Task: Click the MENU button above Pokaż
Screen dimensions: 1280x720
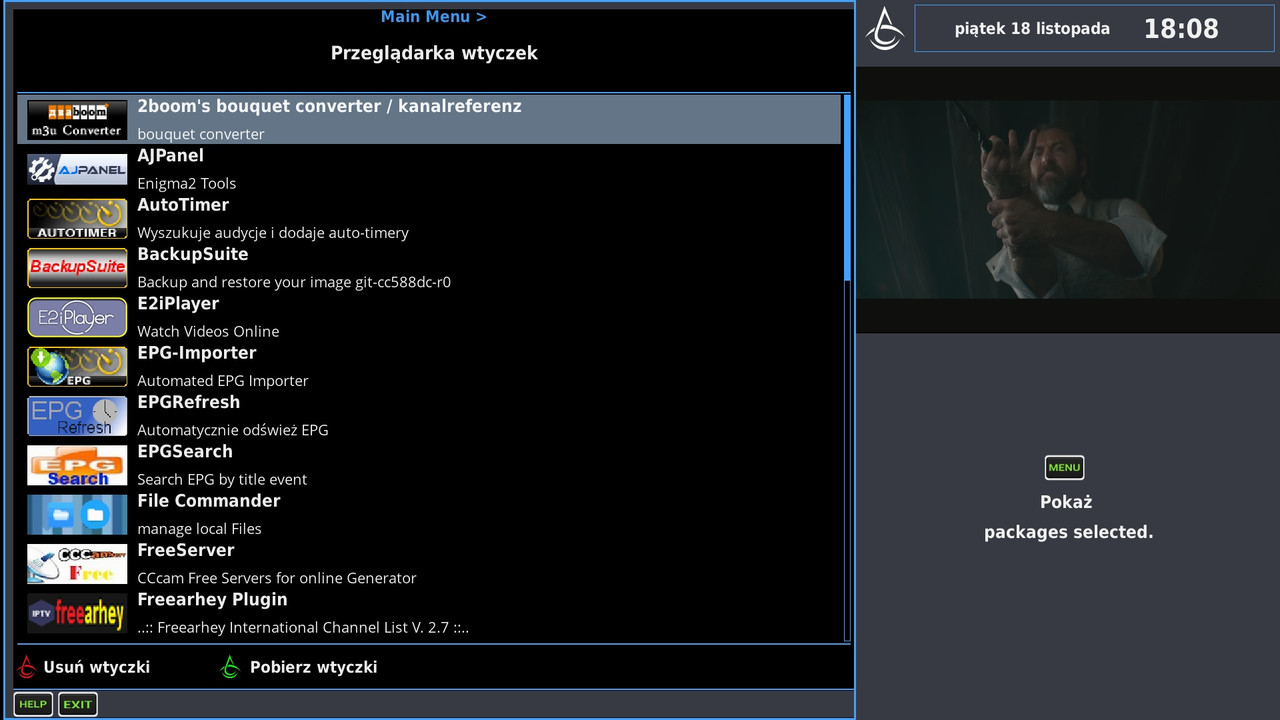Action: pos(1064,467)
